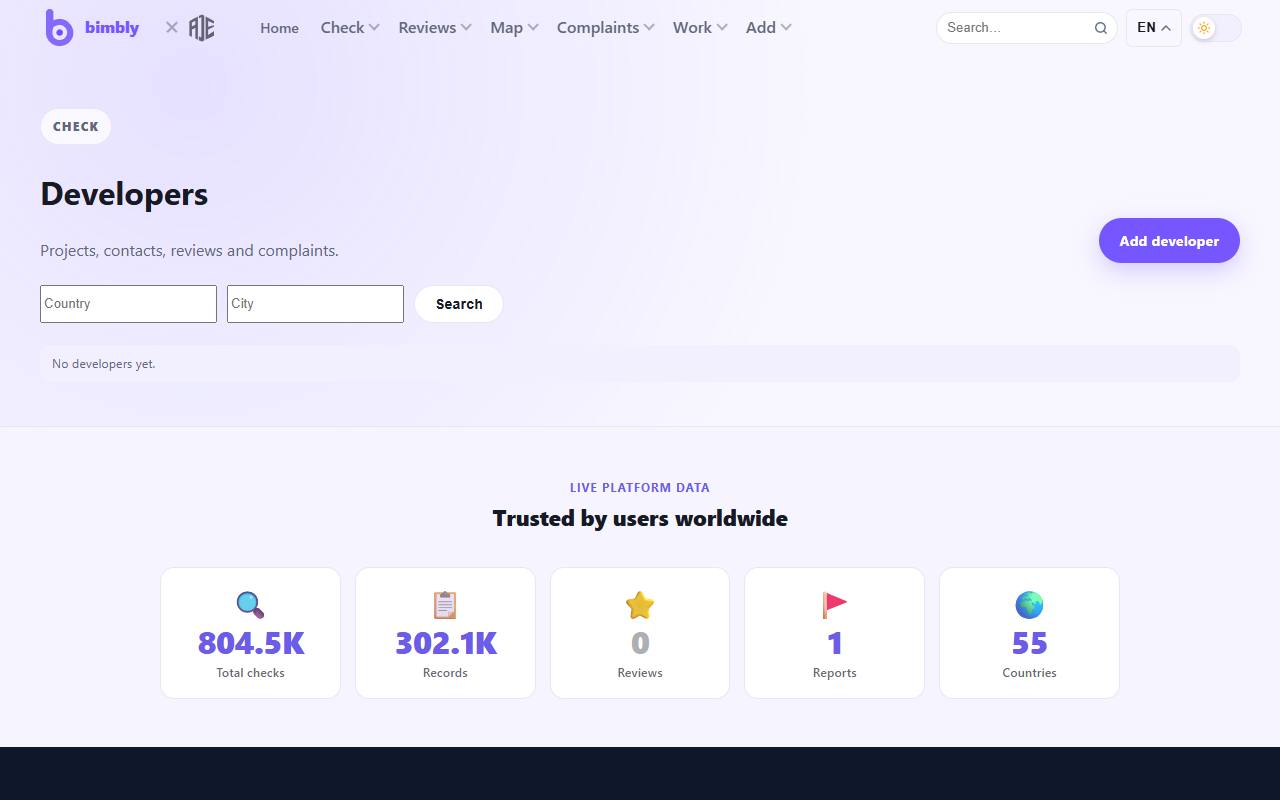Click the 302.1K records value
1280x800 pixels.
(445, 643)
